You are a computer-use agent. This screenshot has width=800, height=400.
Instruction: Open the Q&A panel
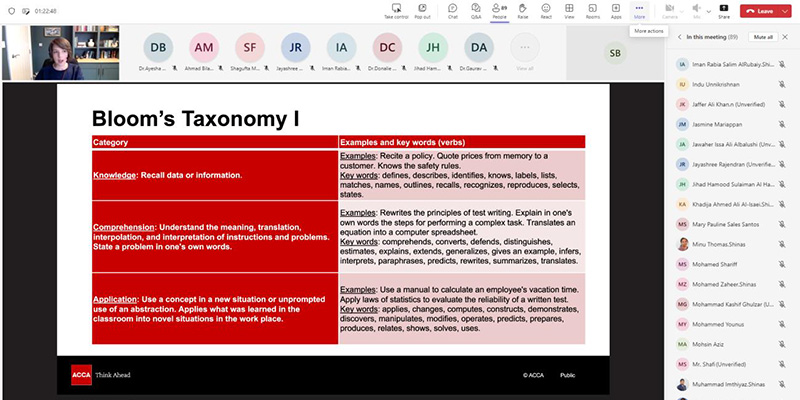pos(476,10)
